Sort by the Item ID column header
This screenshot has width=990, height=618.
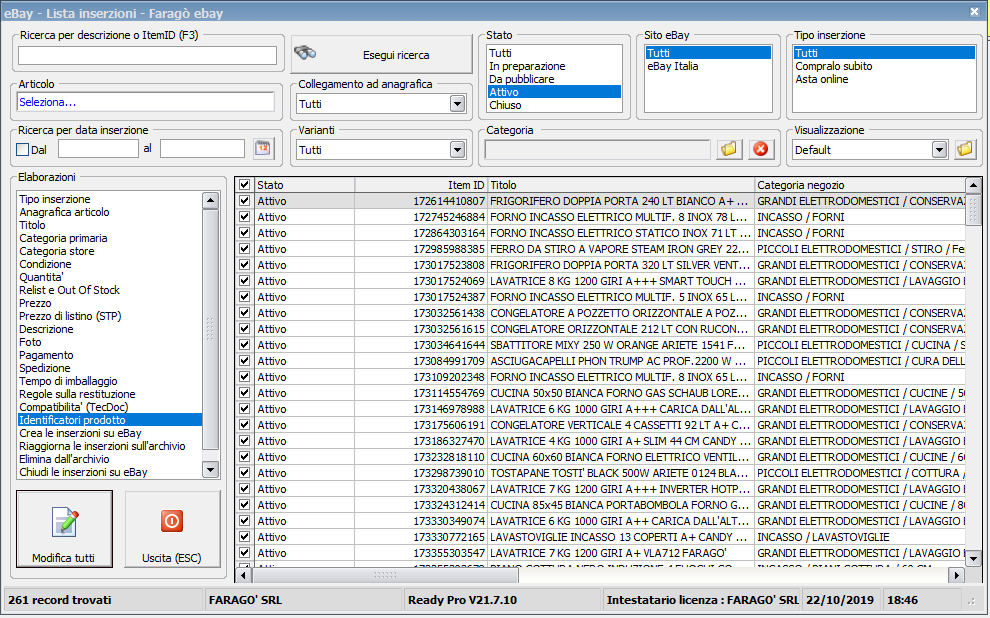click(x=421, y=185)
